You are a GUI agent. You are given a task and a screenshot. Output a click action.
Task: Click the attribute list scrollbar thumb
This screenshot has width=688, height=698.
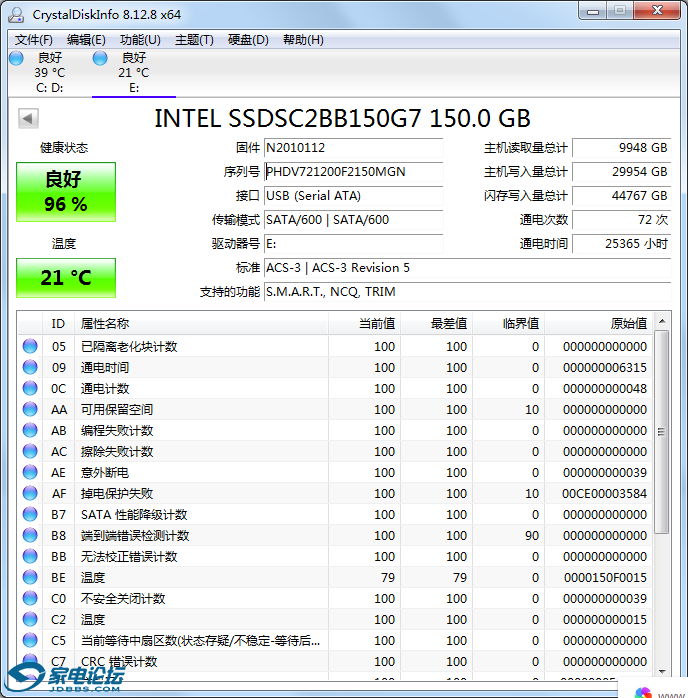[662, 431]
